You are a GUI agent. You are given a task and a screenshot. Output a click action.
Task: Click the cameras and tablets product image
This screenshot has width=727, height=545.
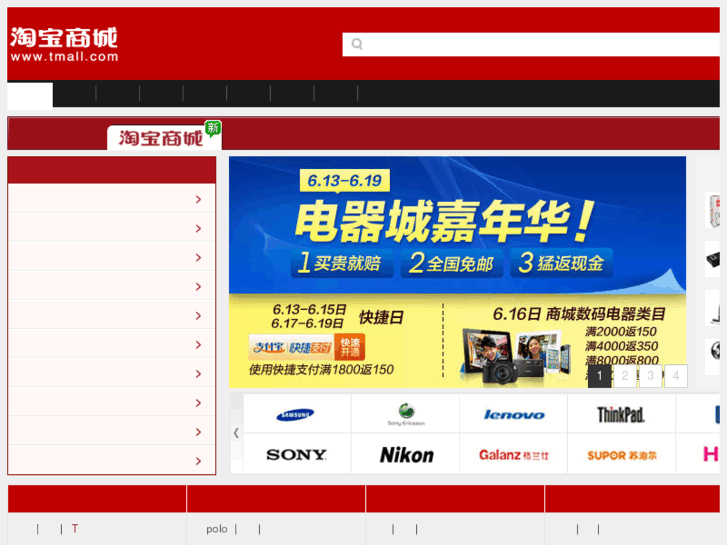[516, 356]
